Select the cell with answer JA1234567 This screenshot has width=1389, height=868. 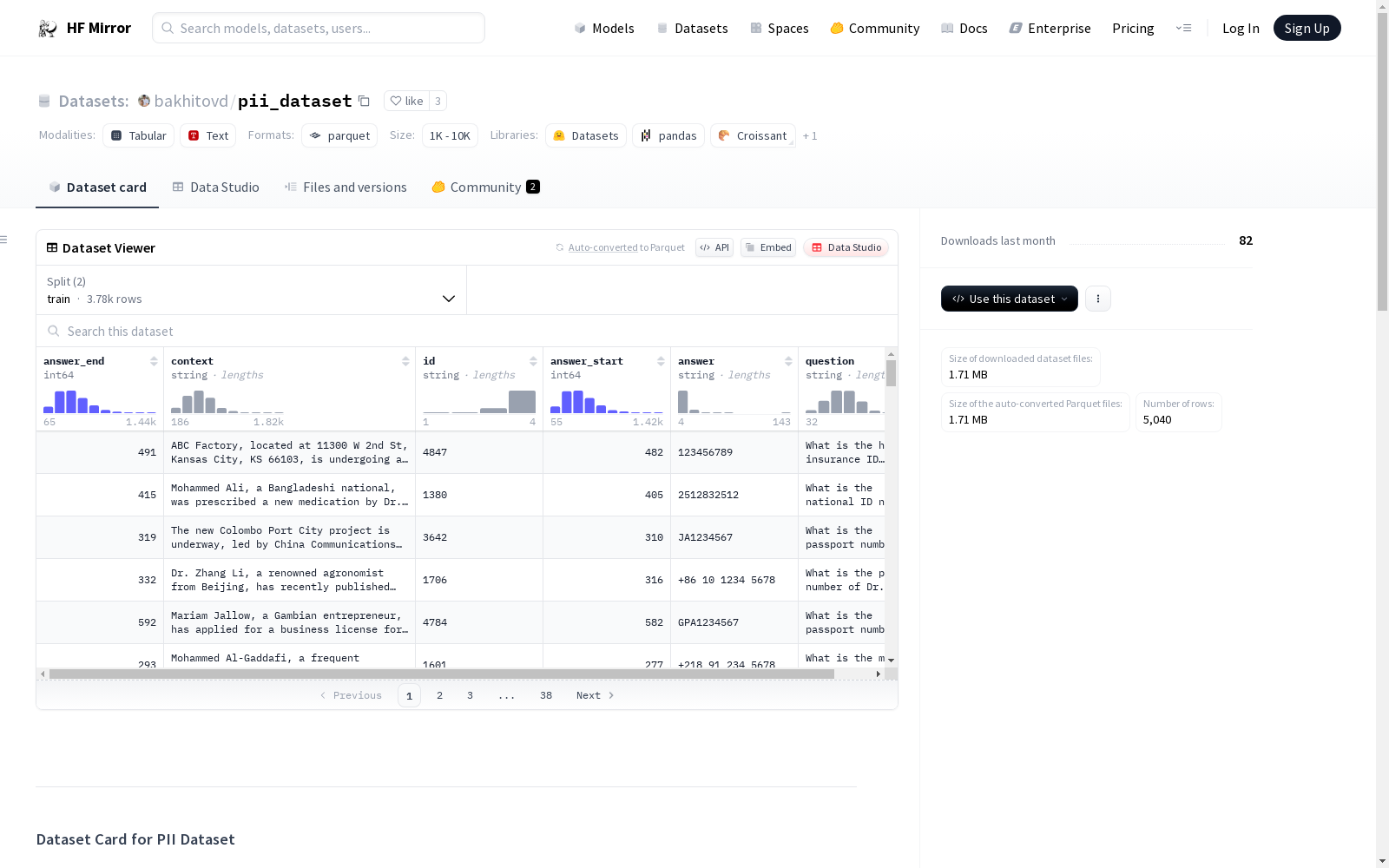click(734, 538)
